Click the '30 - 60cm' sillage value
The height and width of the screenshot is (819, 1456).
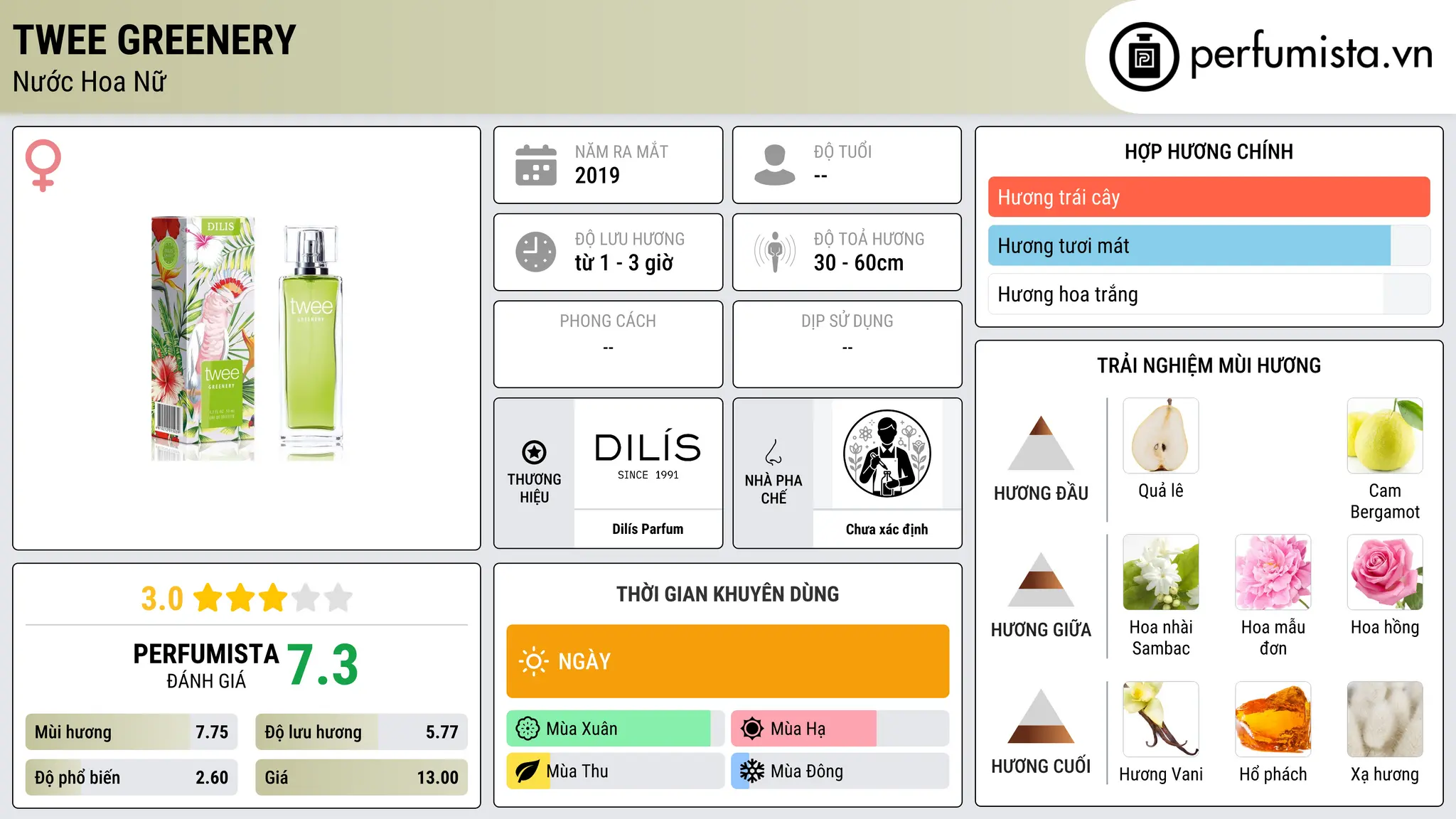pos(859,262)
